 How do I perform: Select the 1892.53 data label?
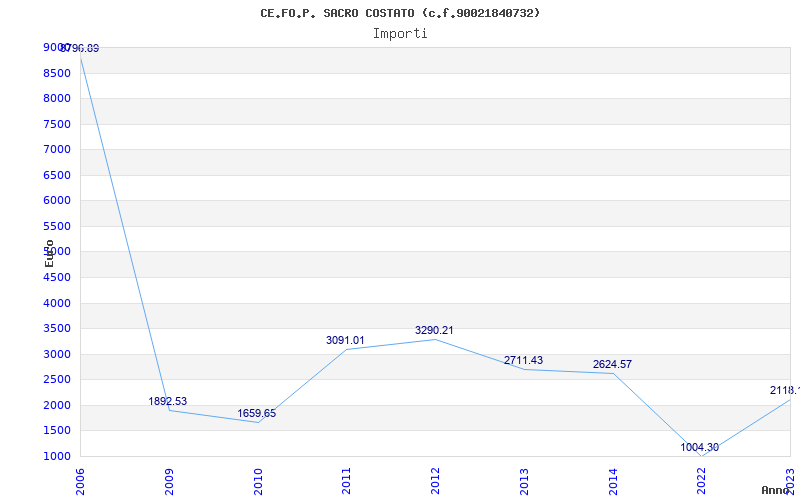coord(168,402)
